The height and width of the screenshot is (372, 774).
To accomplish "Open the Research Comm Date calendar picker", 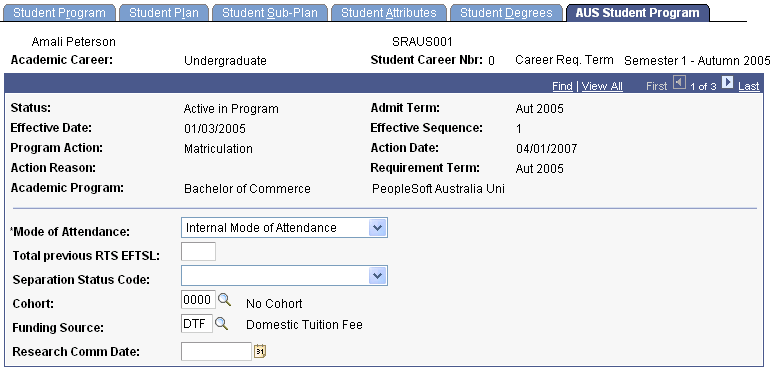I will pyautogui.click(x=260, y=351).
